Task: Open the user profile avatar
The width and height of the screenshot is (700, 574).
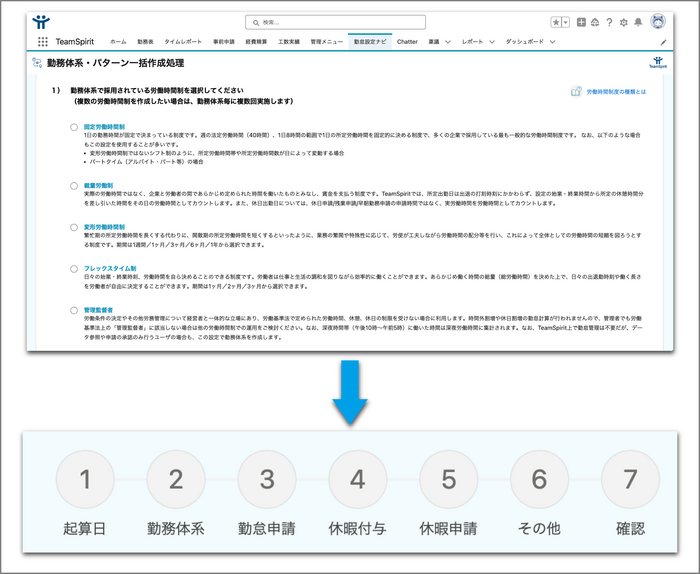Action: point(658,21)
